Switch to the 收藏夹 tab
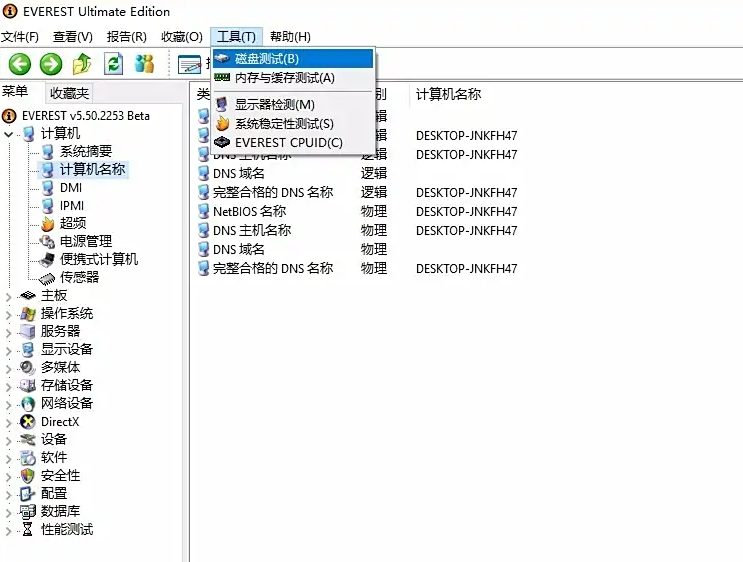The width and height of the screenshot is (743, 562). [x=69, y=93]
